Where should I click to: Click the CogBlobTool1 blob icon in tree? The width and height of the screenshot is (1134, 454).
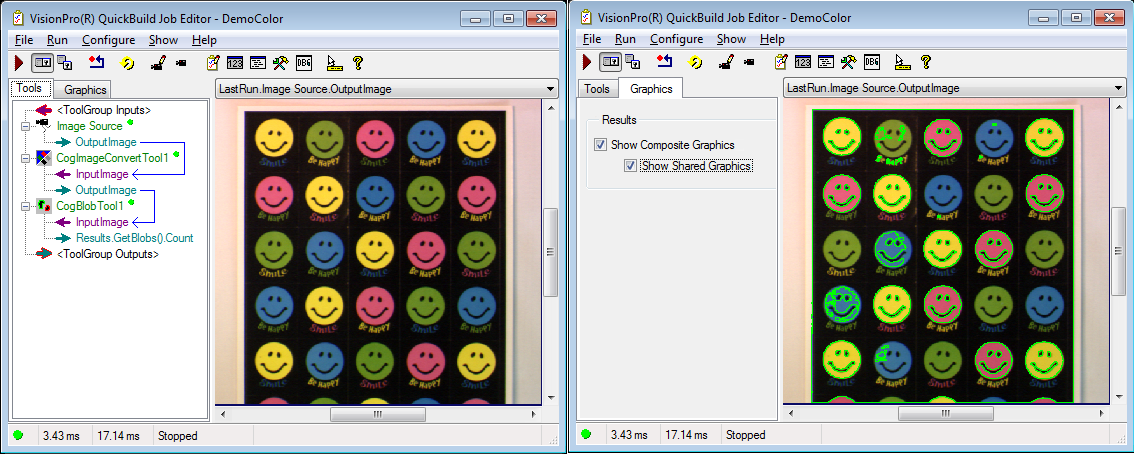(x=43, y=206)
